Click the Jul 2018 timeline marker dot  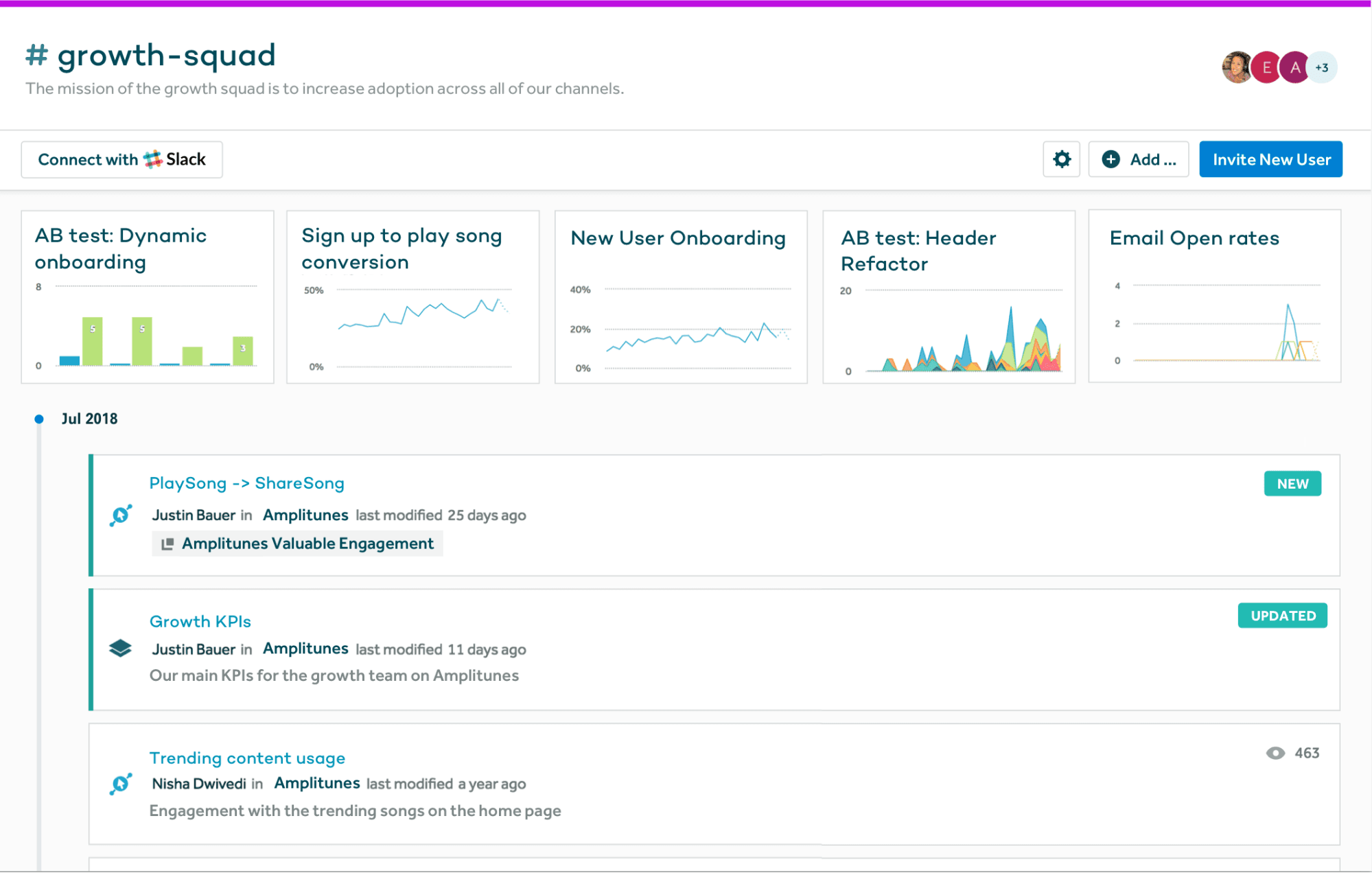tap(39, 419)
